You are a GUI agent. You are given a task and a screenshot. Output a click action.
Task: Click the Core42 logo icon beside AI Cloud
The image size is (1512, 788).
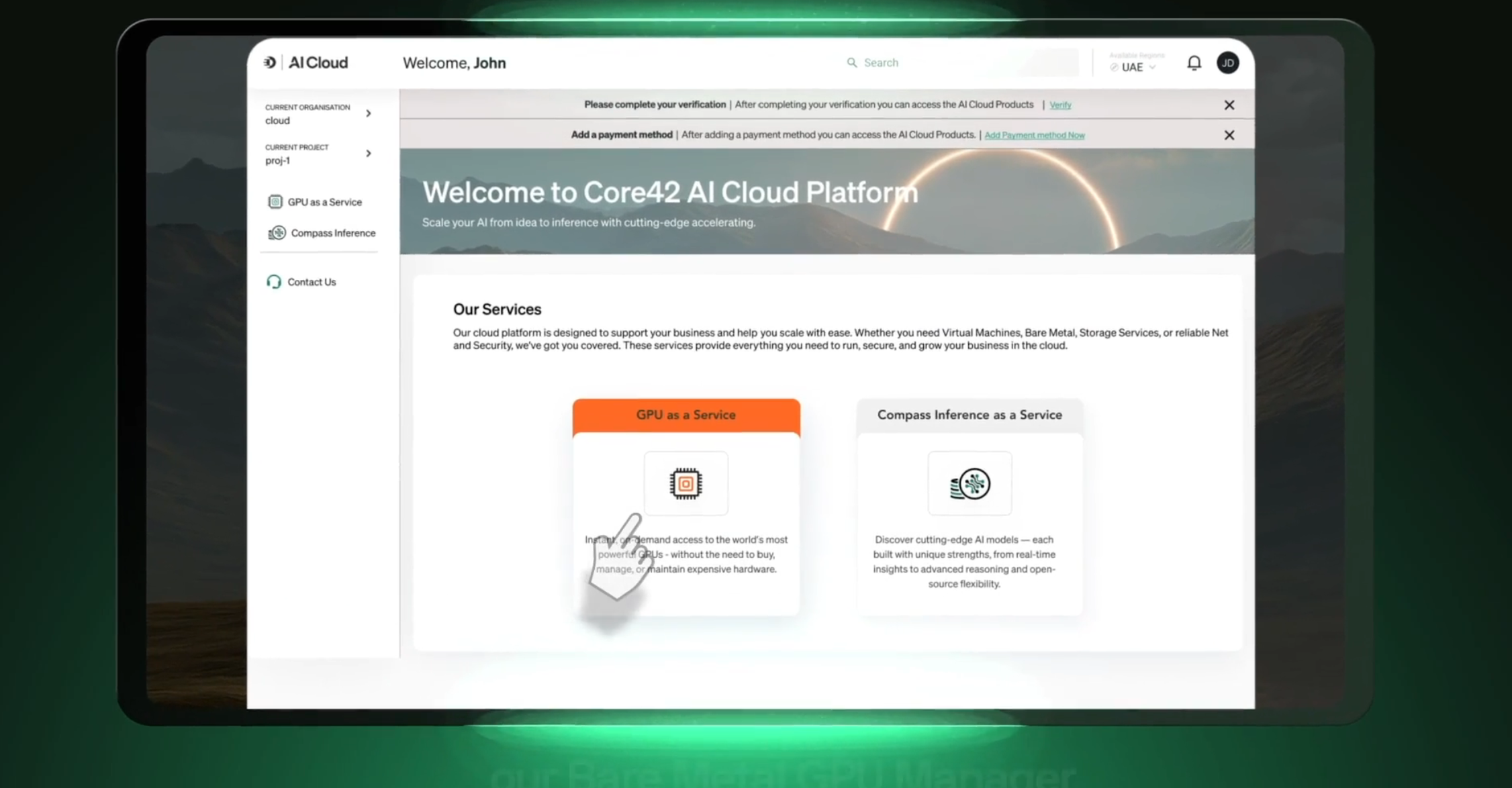coord(270,62)
